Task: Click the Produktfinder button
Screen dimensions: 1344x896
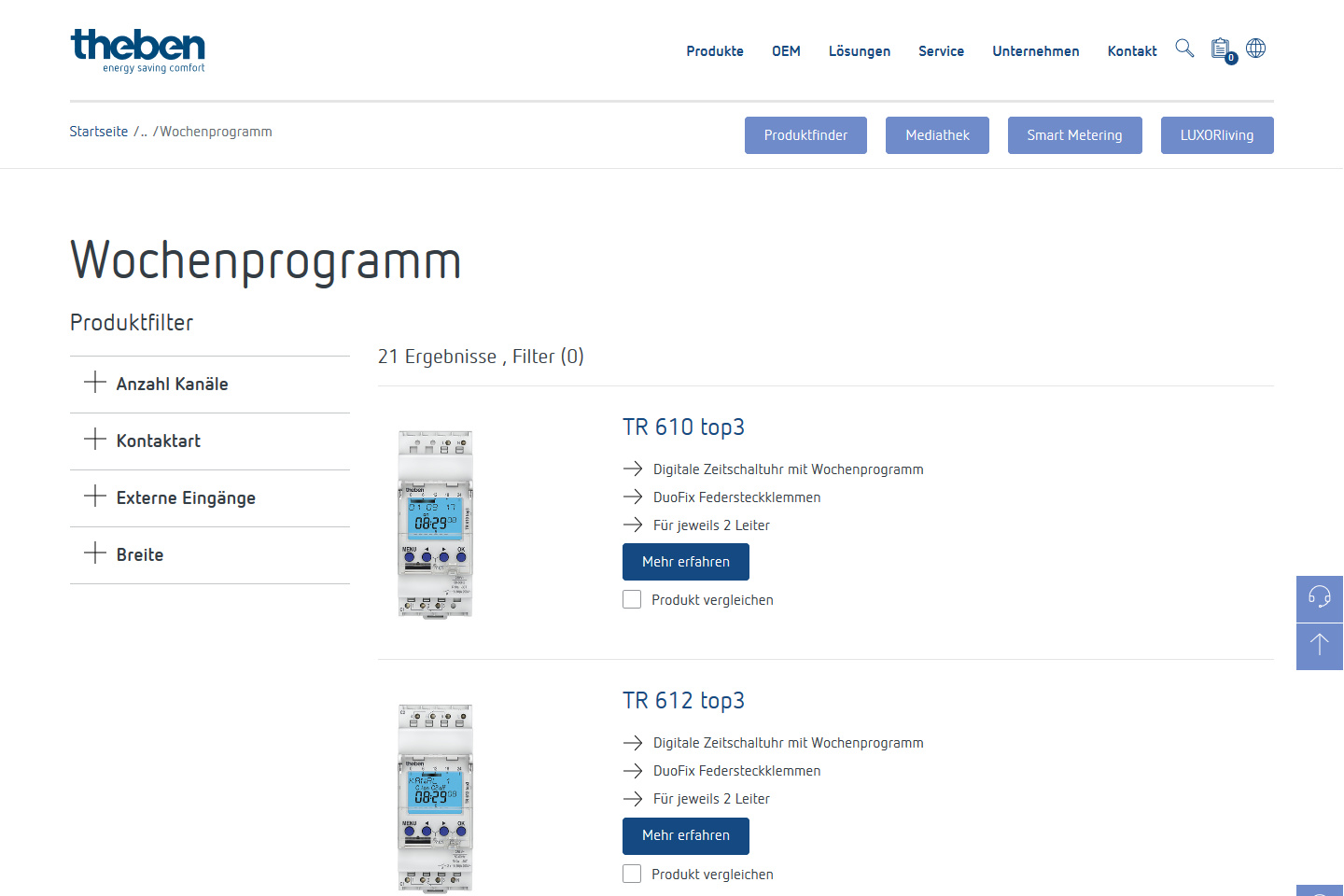Action: [805, 135]
